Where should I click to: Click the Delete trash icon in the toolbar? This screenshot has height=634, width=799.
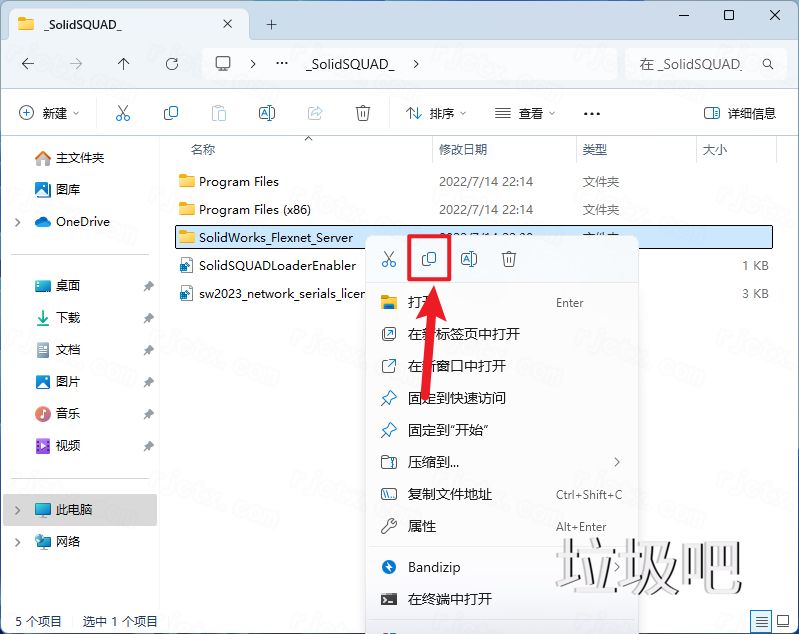[363, 113]
